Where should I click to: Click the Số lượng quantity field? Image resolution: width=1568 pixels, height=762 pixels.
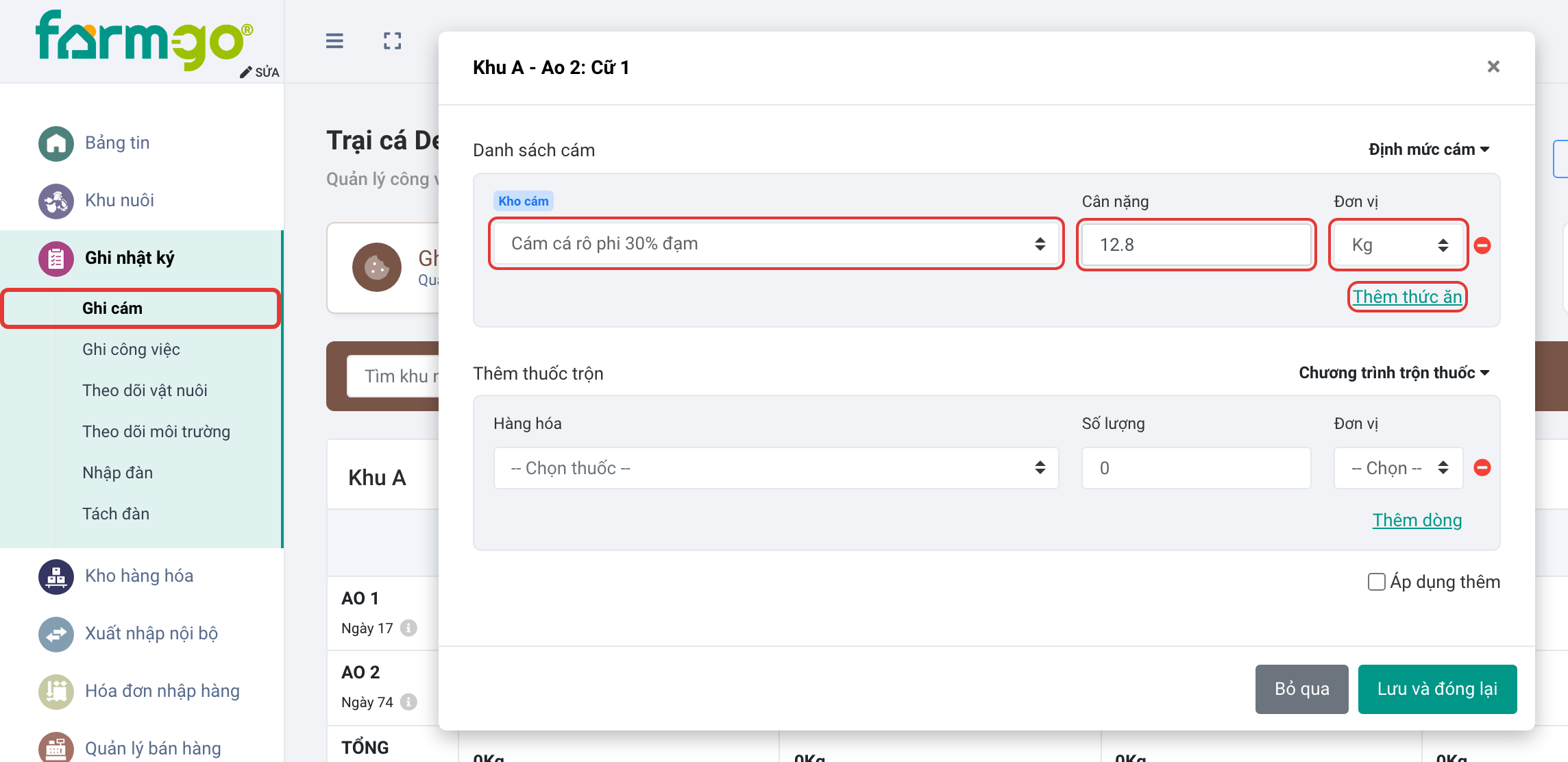tap(1197, 468)
